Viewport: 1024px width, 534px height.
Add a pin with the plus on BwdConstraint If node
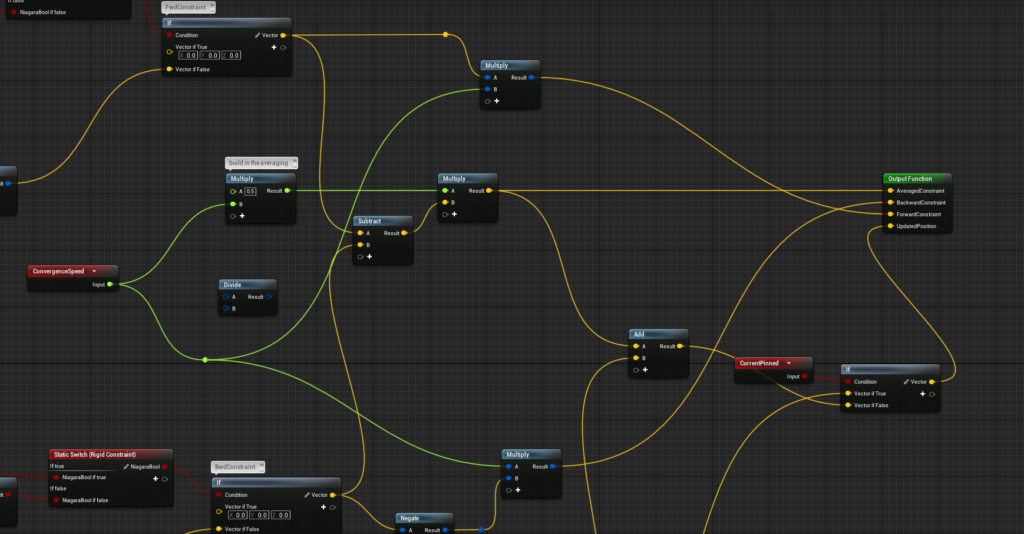pyautogui.click(x=323, y=507)
